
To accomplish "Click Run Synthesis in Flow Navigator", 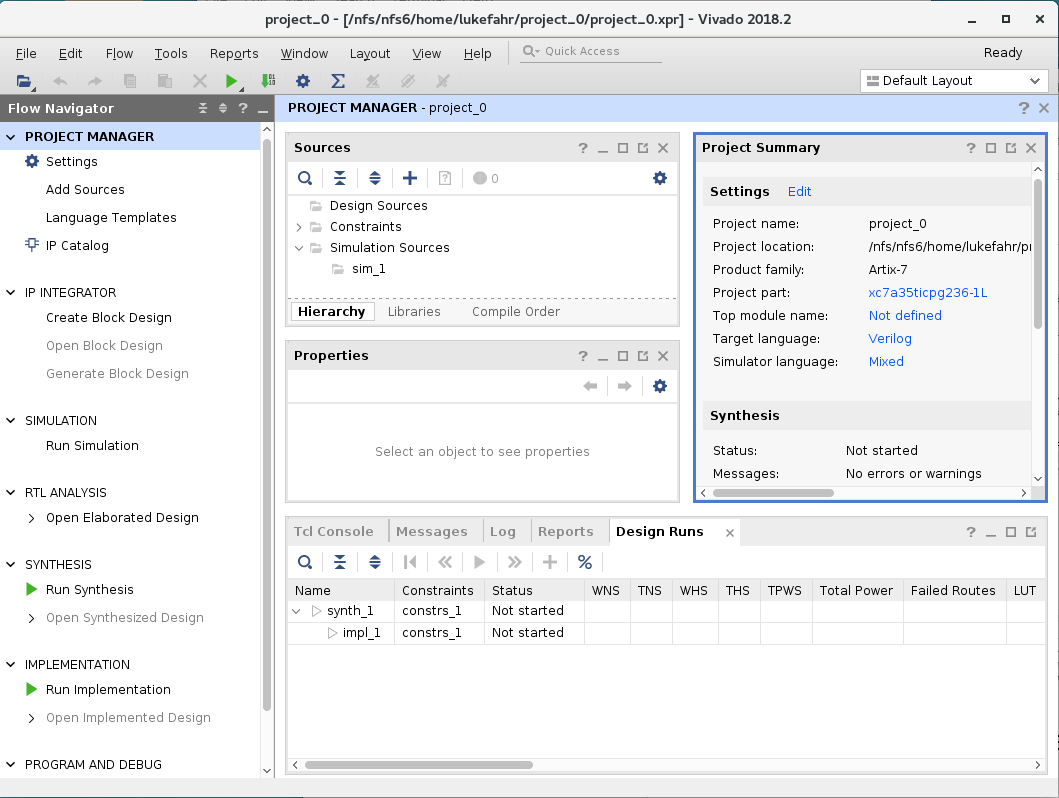I will 90,589.
